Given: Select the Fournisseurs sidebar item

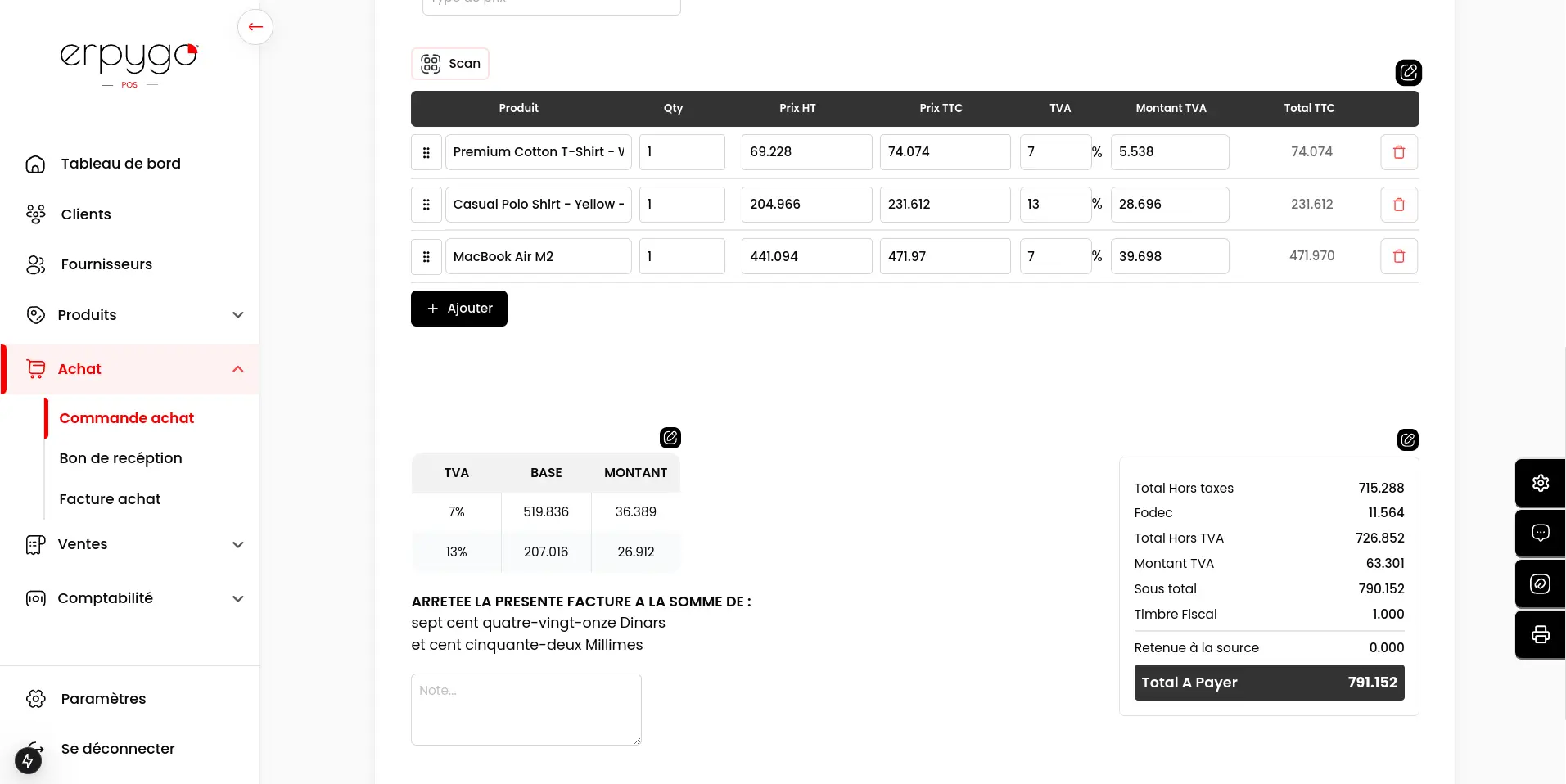Looking at the screenshot, I should pyautogui.click(x=106, y=264).
